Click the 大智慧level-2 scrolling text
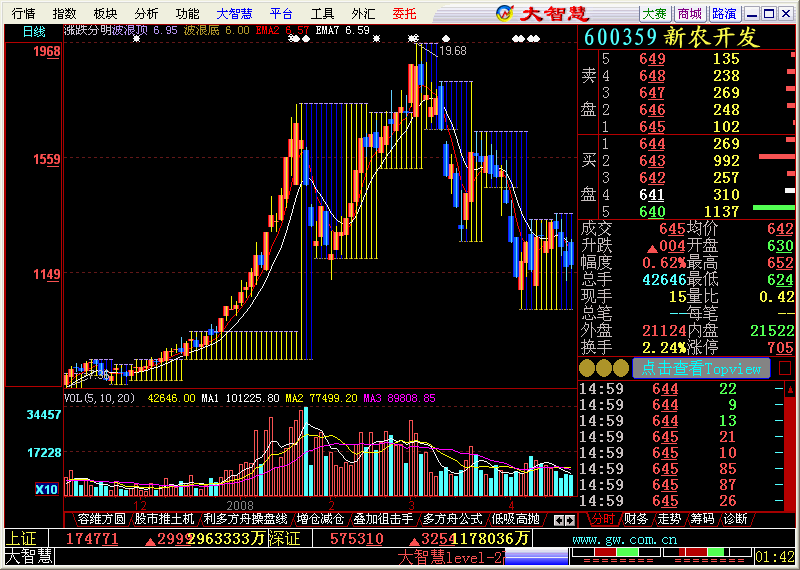The height and width of the screenshot is (570, 800). click(x=451, y=557)
